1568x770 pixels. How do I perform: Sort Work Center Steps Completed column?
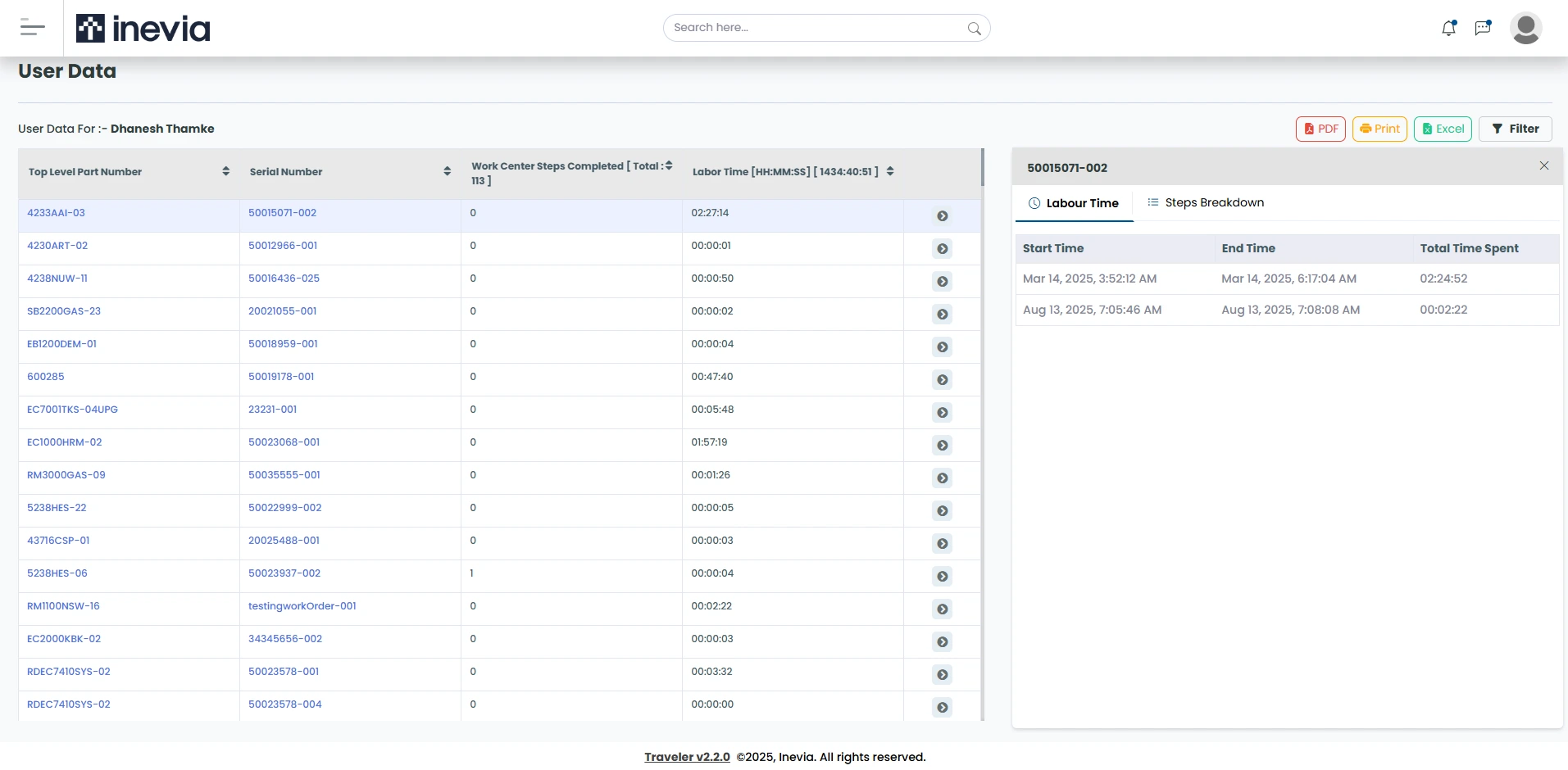tap(669, 165)
